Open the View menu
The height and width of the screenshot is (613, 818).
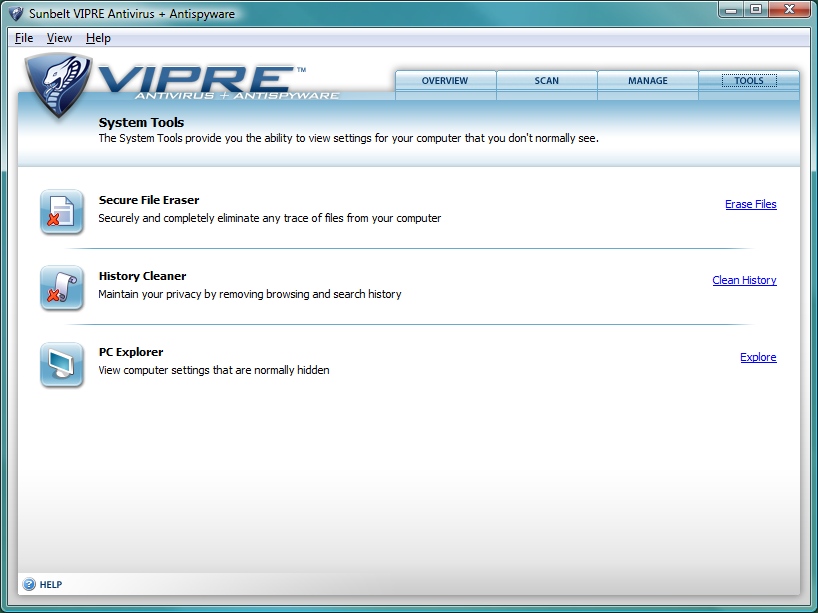(59, 38)
